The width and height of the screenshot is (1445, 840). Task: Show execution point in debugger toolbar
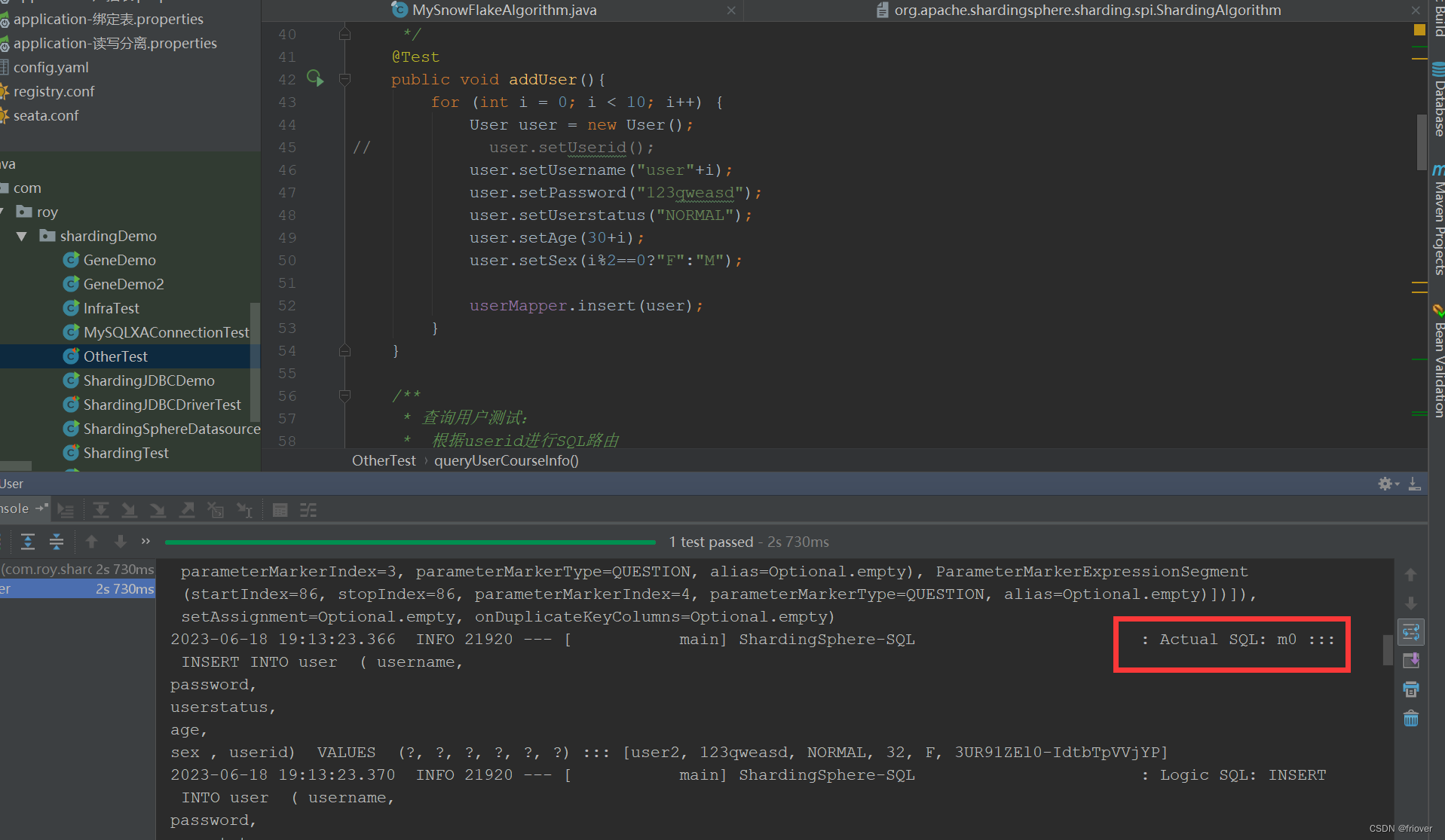coord(66,511)
